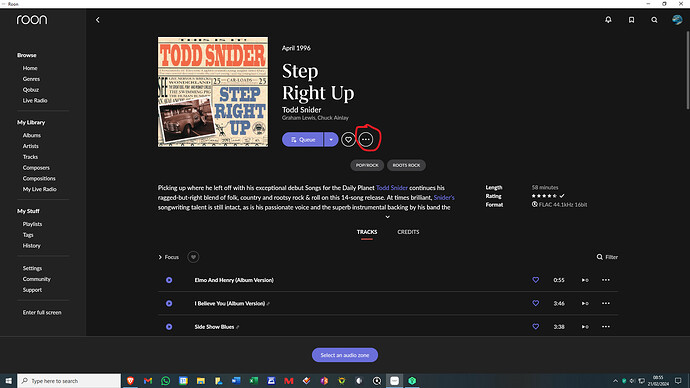The height and width of the screenshot is (388, 690).
Task: Open Support in the sidebar
Action: 32,290
